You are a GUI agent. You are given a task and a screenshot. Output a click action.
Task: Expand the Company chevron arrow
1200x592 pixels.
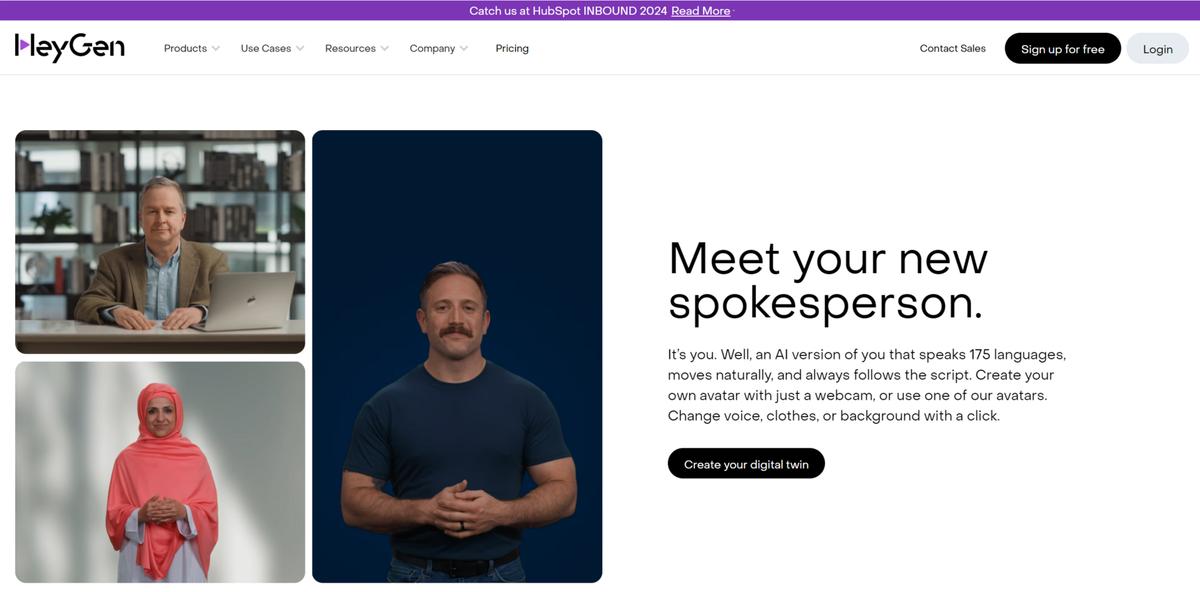pos(464,49)
